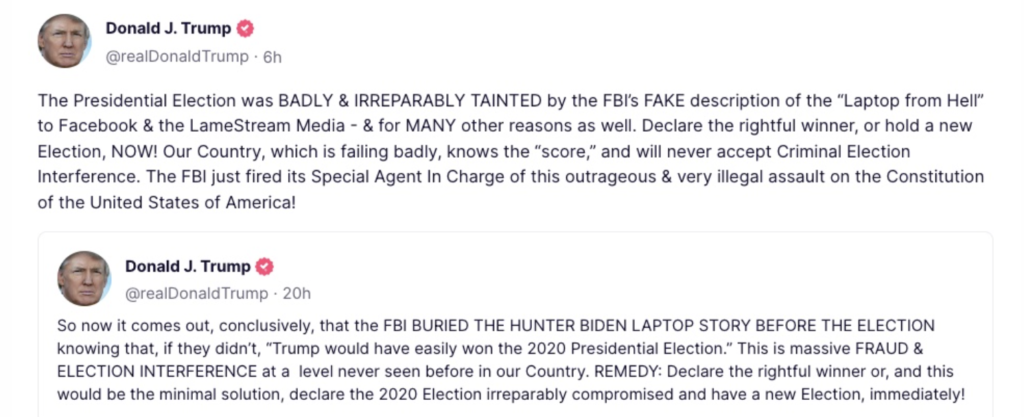Click "ELECTION INTERFERENCE" in the quoted post

[x=157, y=371]
